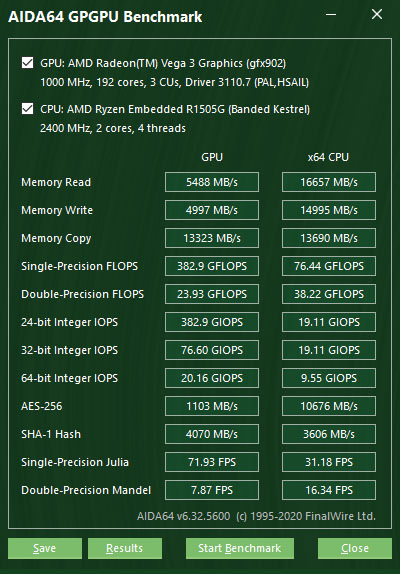The width and height of the screenshot is (400, 574).
Task: Close window using title bar X icon
Action: (x=377, y=15)
